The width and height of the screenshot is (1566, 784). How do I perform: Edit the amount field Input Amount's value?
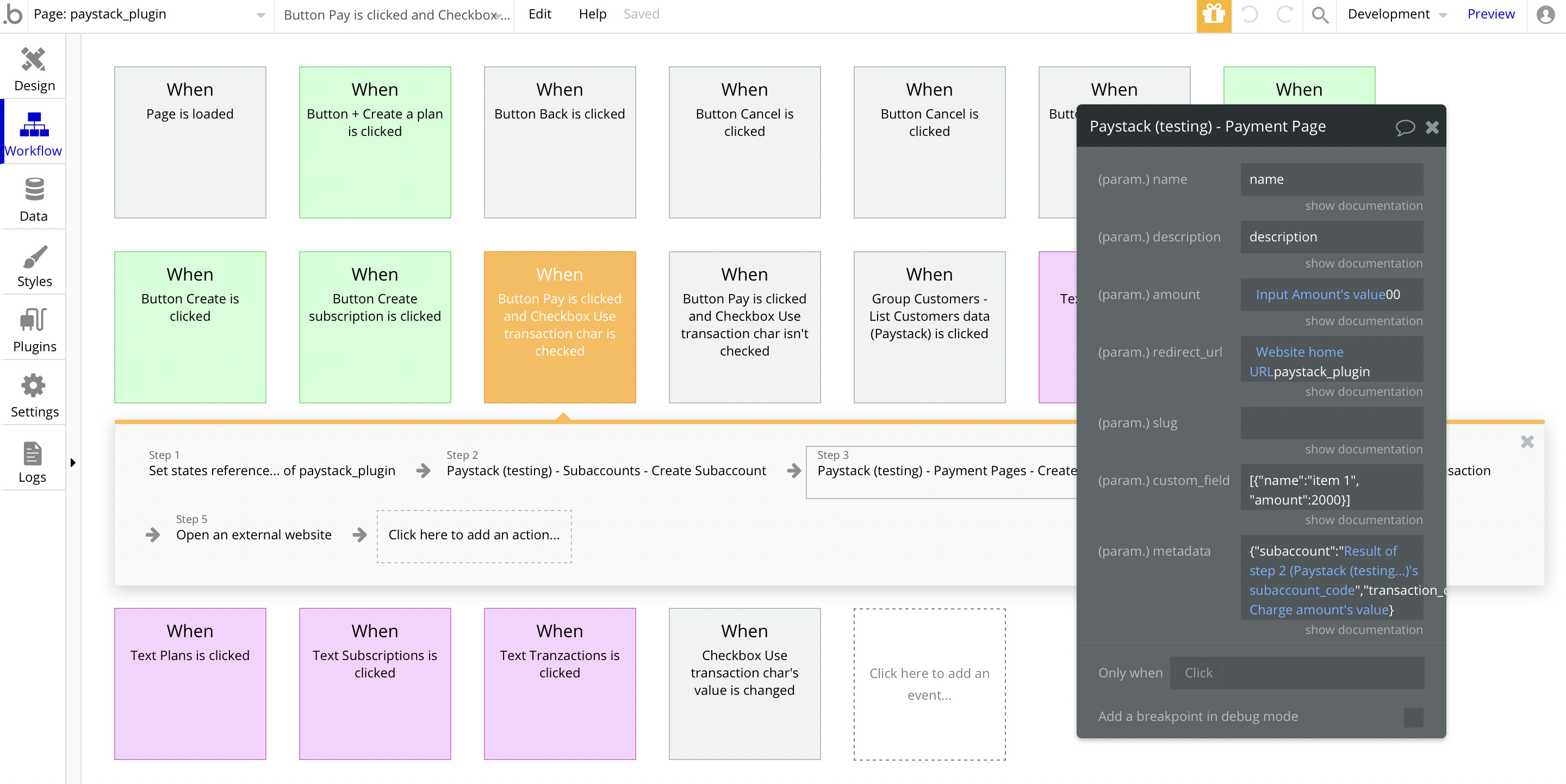coord(1331,295)
